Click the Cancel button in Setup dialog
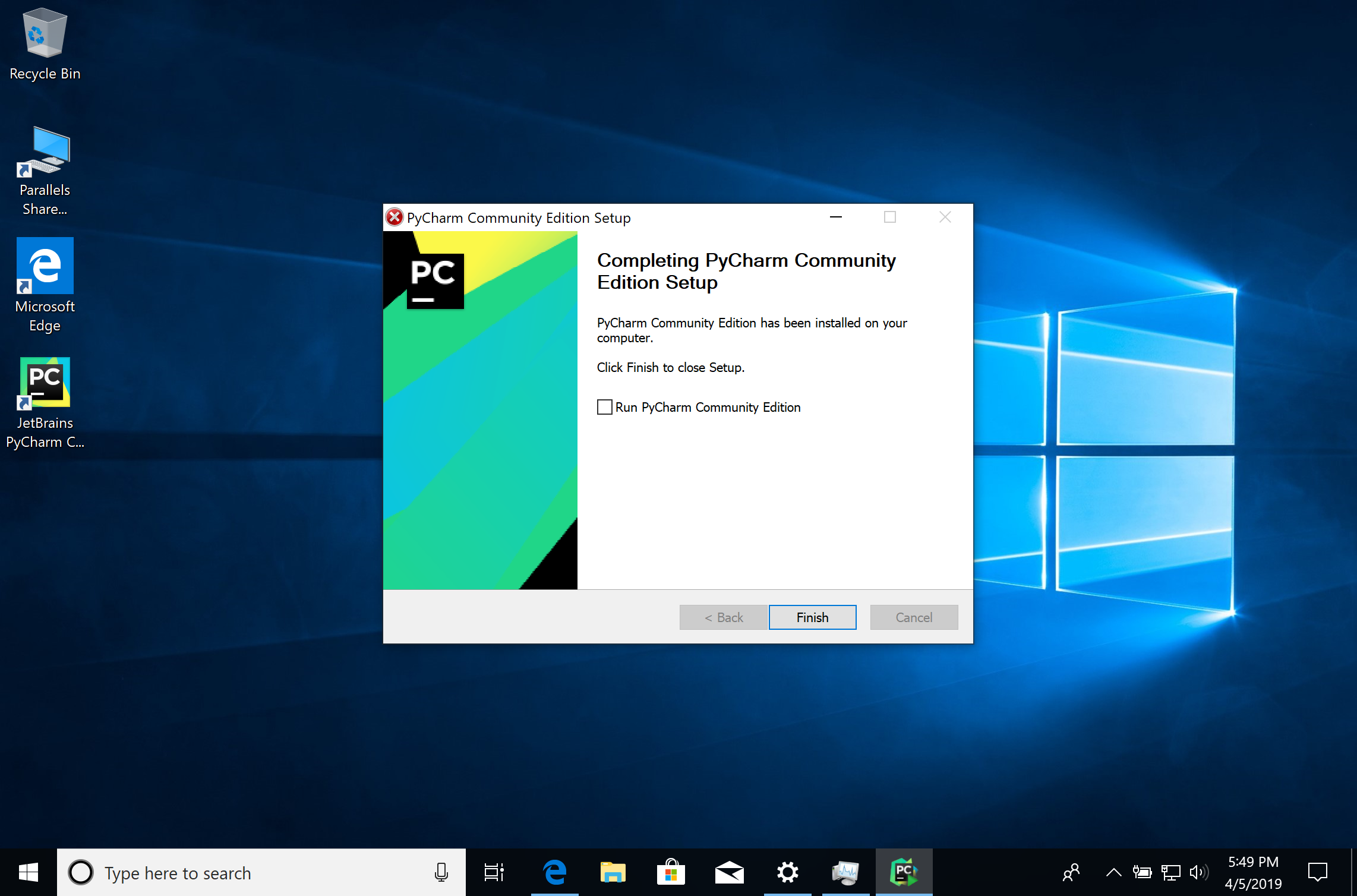1357x896 pixels. click(914, 617)
